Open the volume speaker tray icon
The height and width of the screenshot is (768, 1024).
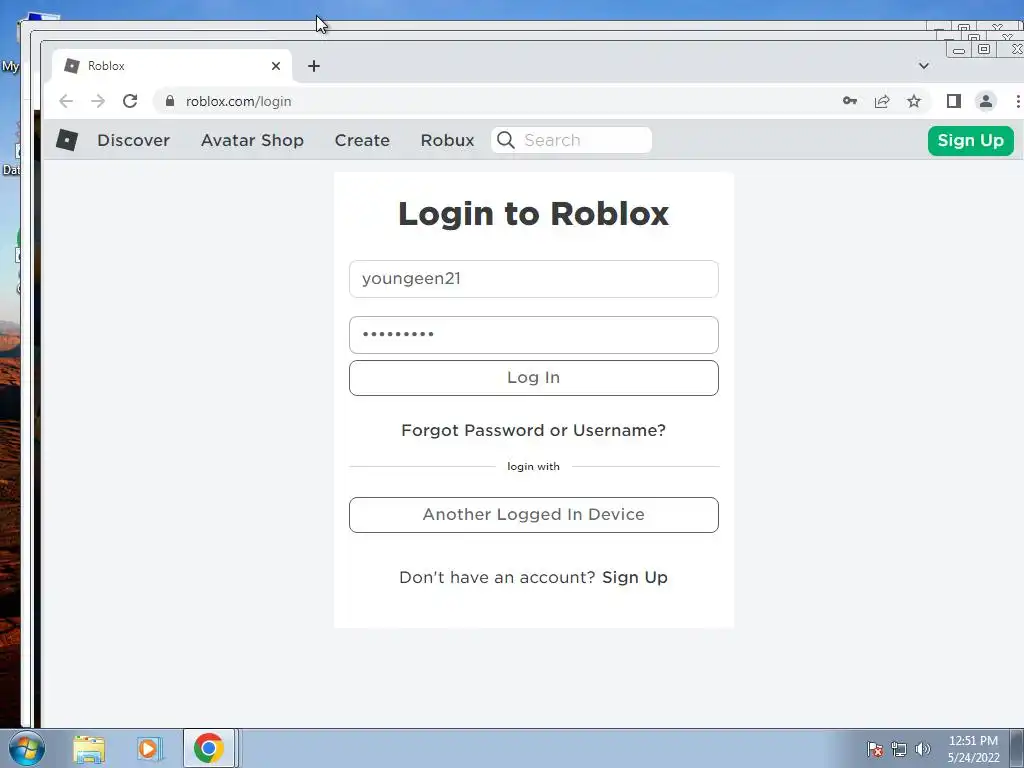coord(923,749)
